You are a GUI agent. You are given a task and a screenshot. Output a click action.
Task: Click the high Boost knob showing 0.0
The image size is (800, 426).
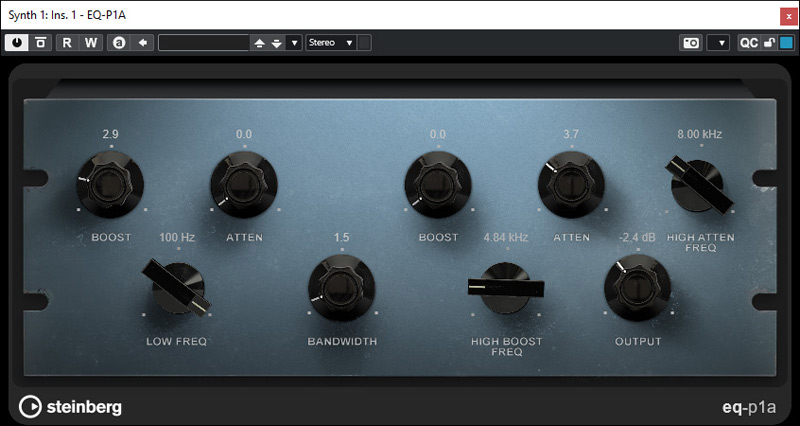(x=438, y=184)
